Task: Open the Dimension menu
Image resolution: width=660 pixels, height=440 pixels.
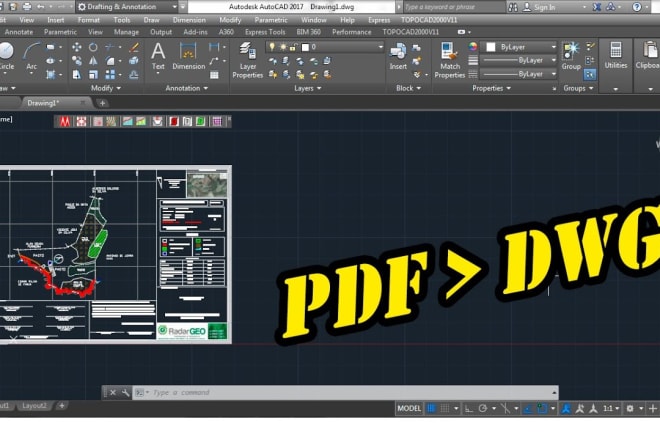Action: click(x=189, y=20)
